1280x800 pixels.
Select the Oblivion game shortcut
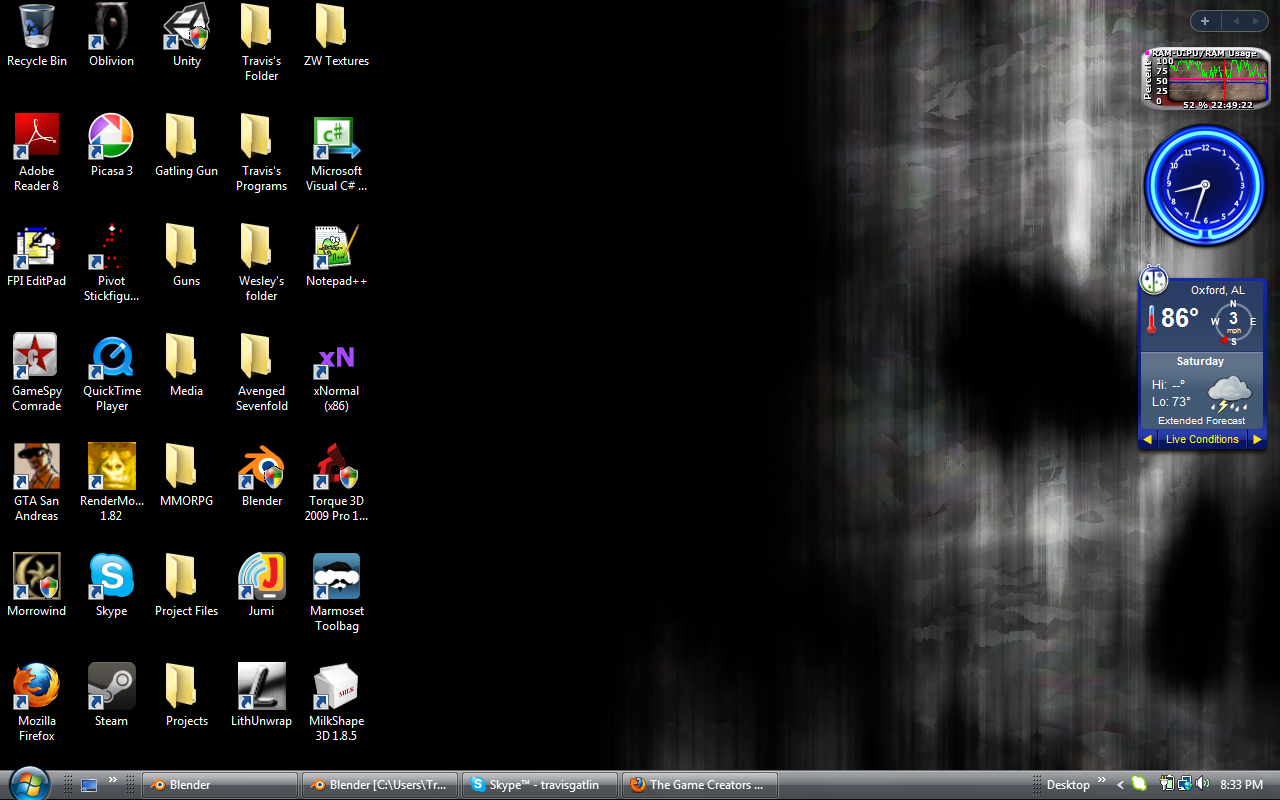pyautogui.click(x=111, y=35)
